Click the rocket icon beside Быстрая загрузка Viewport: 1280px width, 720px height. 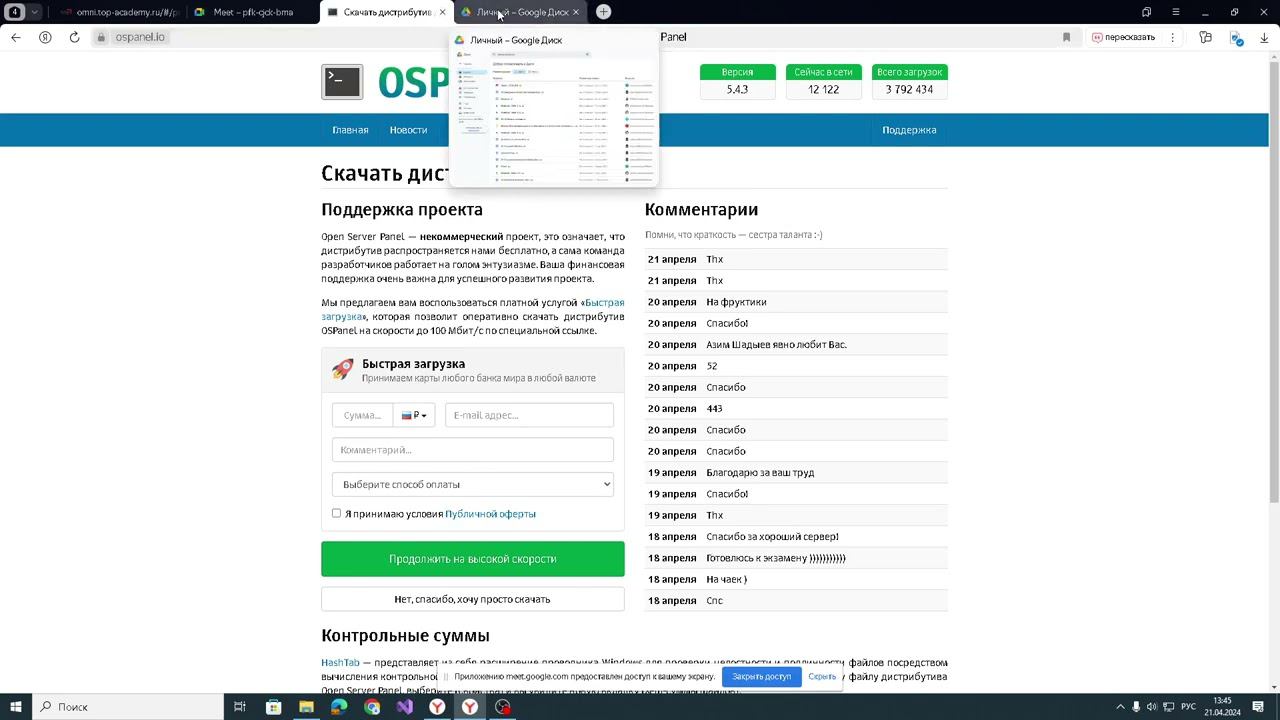pyautogui.click(x=343, y=370)
